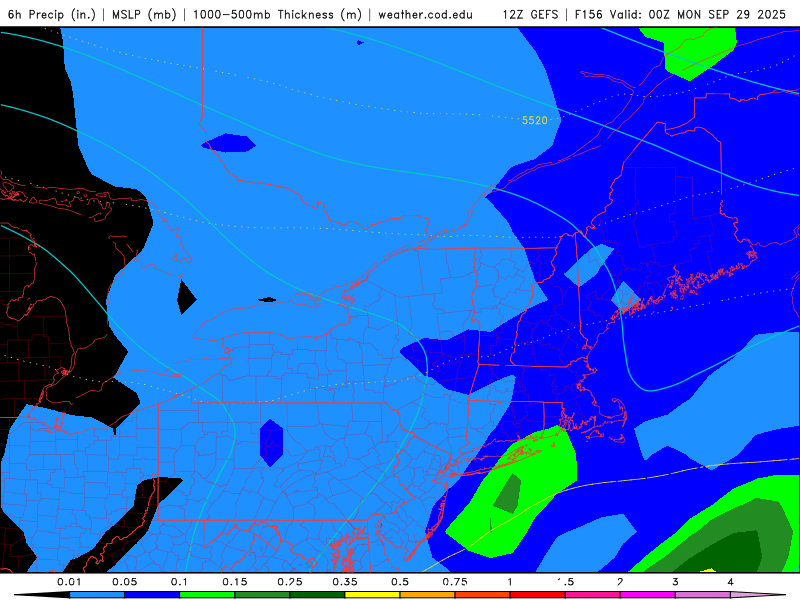
Task: Click the '0.01' legend label
Action: 69,582
